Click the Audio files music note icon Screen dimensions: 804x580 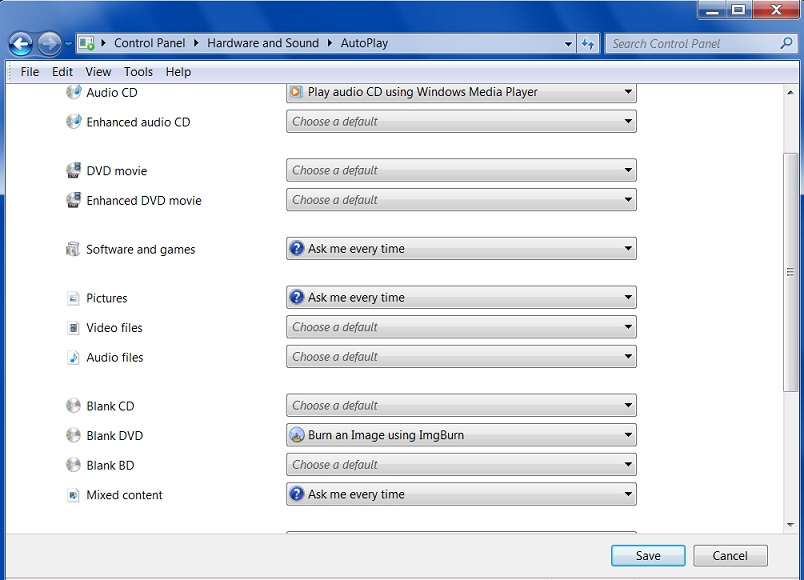[x=73, y=357]
